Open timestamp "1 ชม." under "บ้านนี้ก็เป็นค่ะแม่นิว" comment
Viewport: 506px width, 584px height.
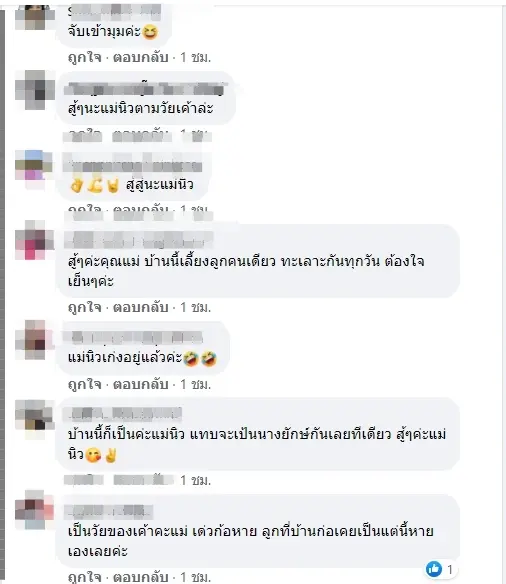(x=195, y=480)
